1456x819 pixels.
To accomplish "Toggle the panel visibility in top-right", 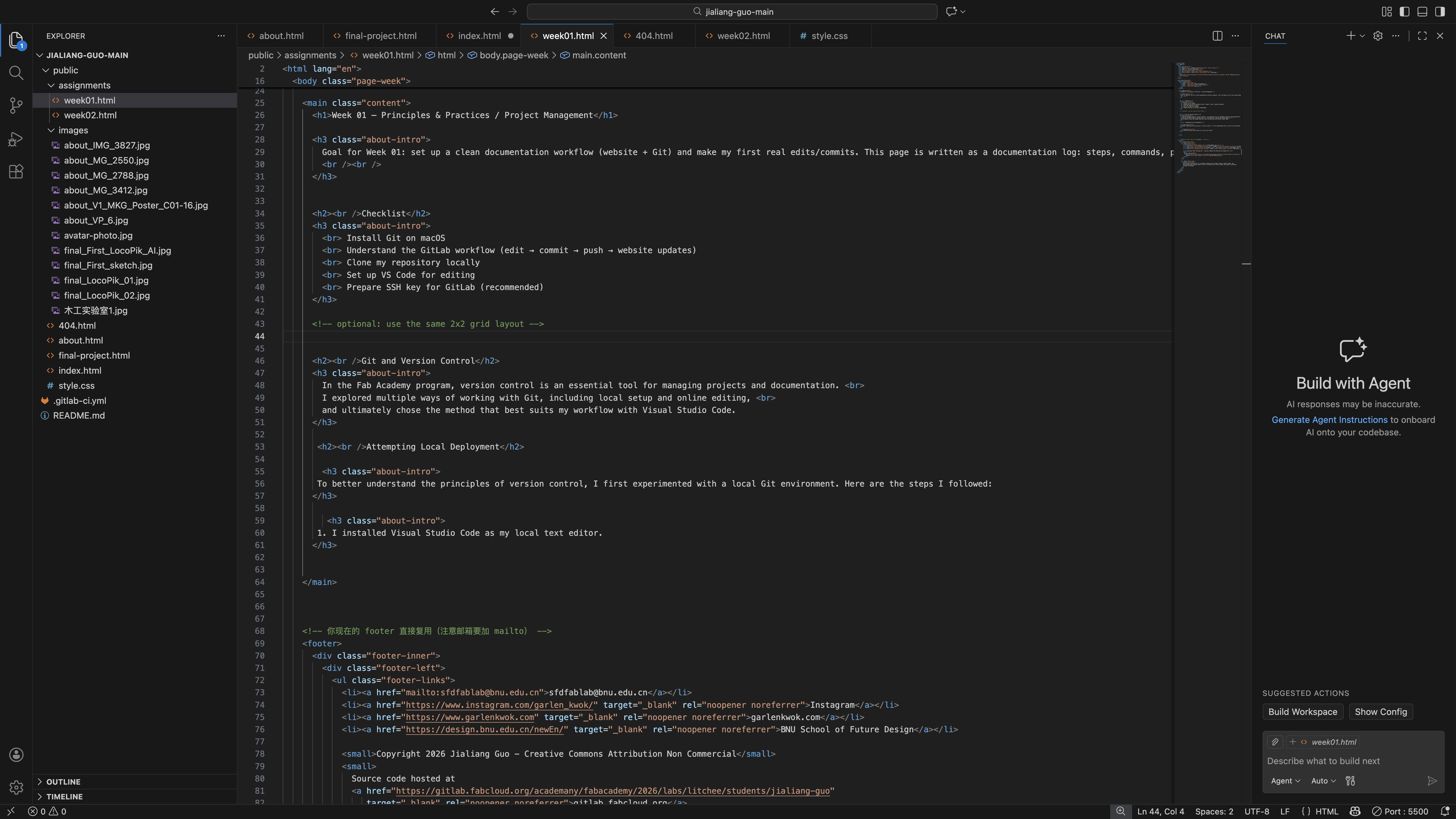I will (x=1422, y=11).
